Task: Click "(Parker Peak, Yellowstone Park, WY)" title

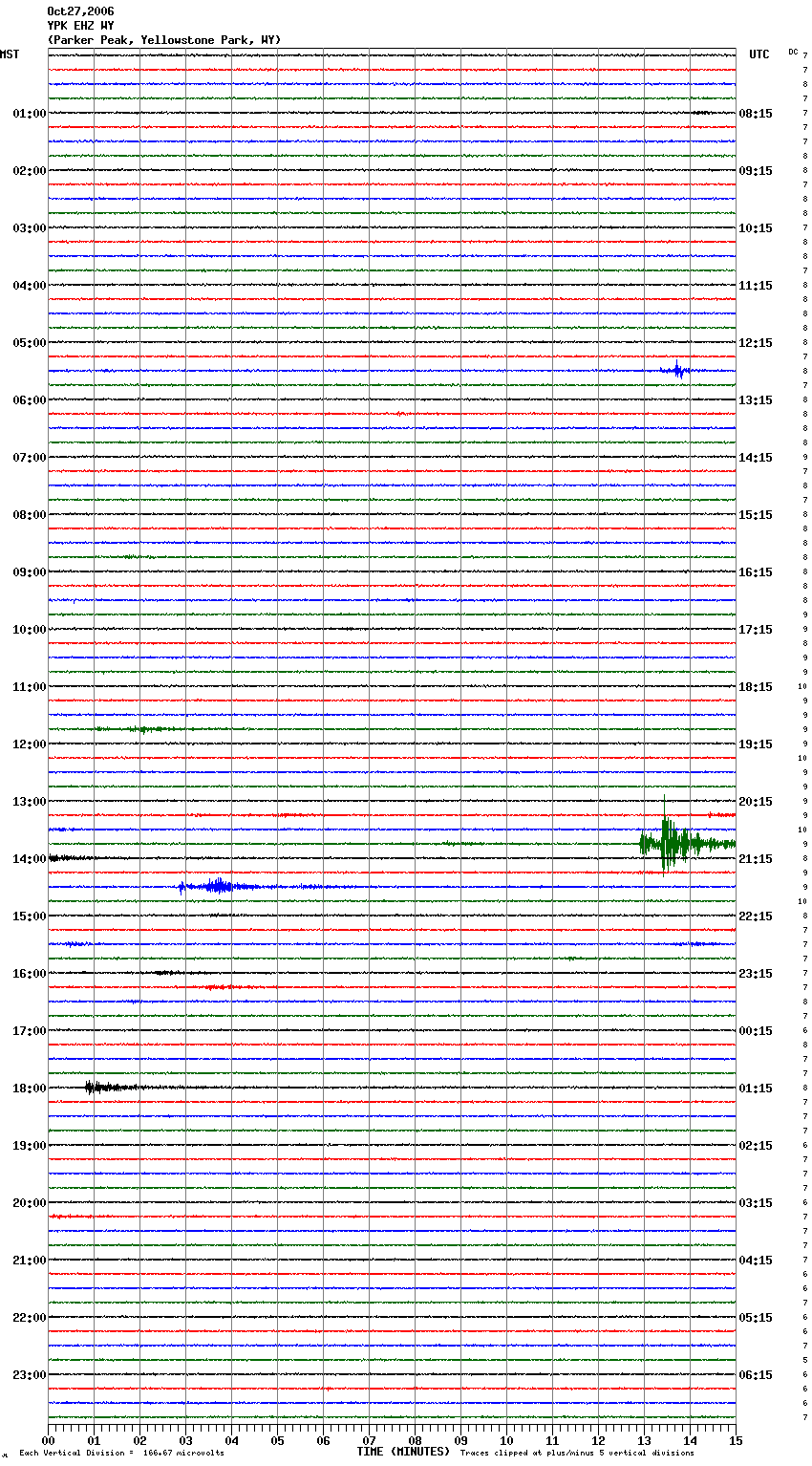Action: coord(164,40)
